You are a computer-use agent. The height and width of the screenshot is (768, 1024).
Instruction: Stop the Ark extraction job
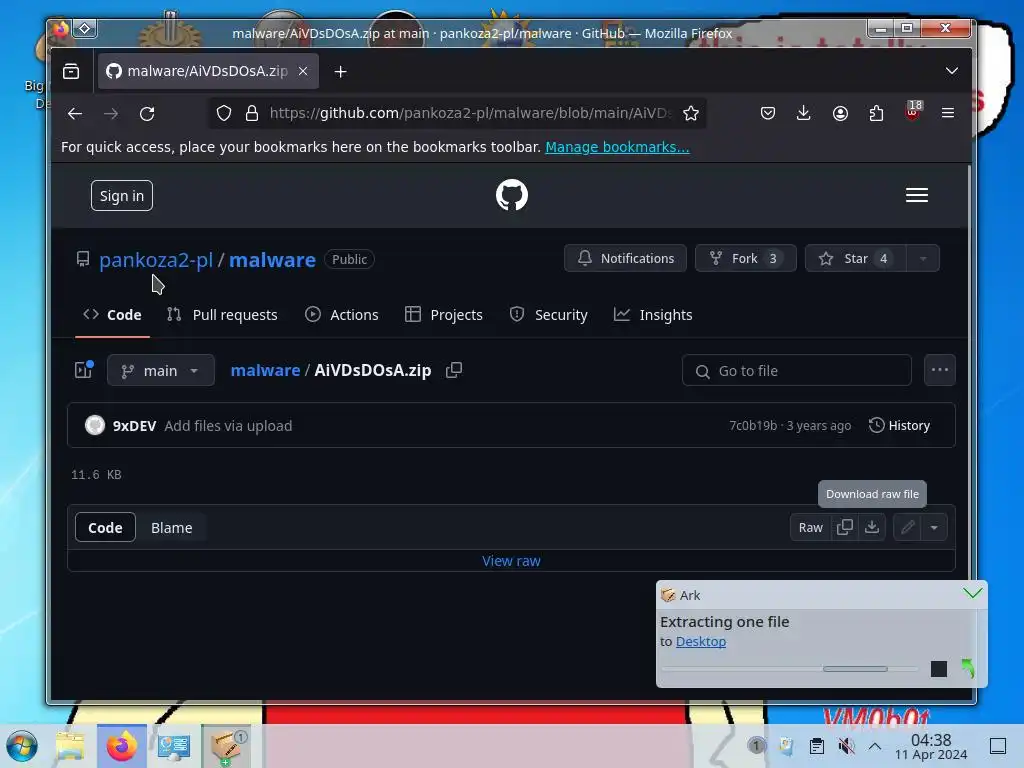[x=938, y=669]
